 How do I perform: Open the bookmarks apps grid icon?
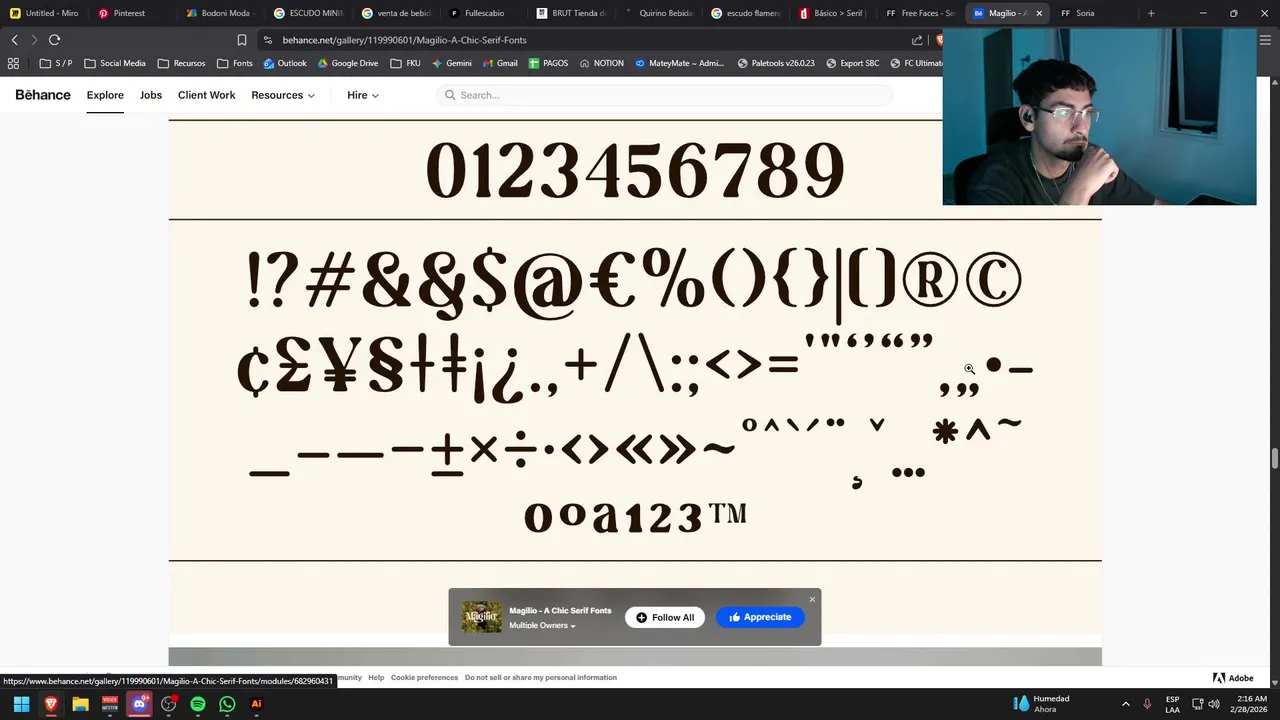[x=15, y=63]
